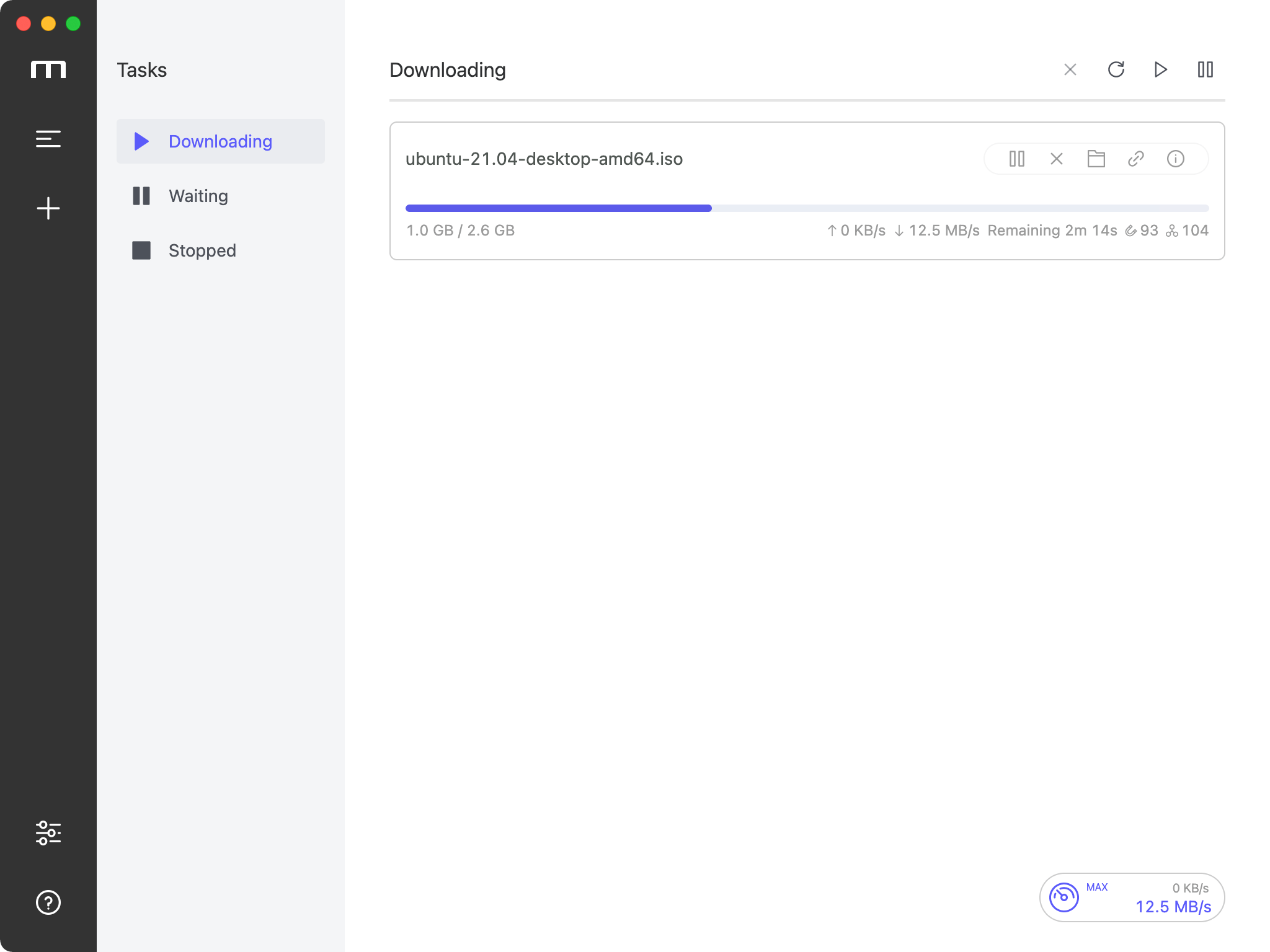The image size is (1270, 952).
Task: Open the containing folder of the ubuntu ISO
Action: (1096, 159)
